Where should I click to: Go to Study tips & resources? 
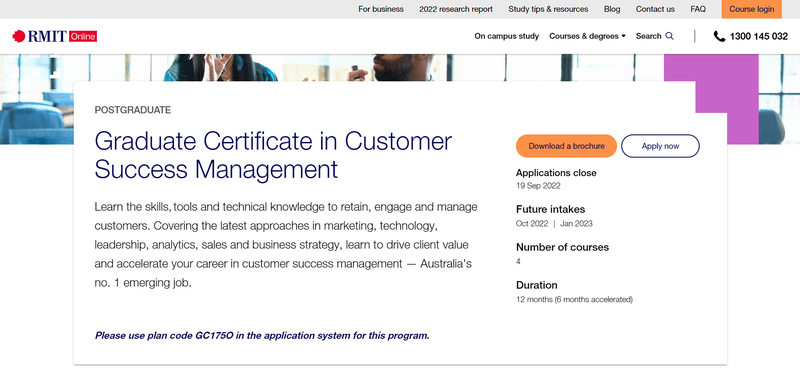point(548,9)
